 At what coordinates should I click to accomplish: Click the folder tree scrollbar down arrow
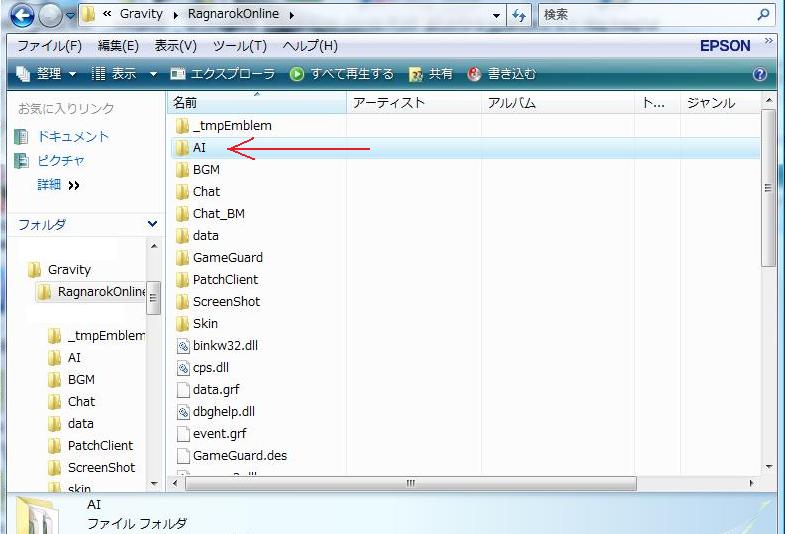tap(154, 484)
